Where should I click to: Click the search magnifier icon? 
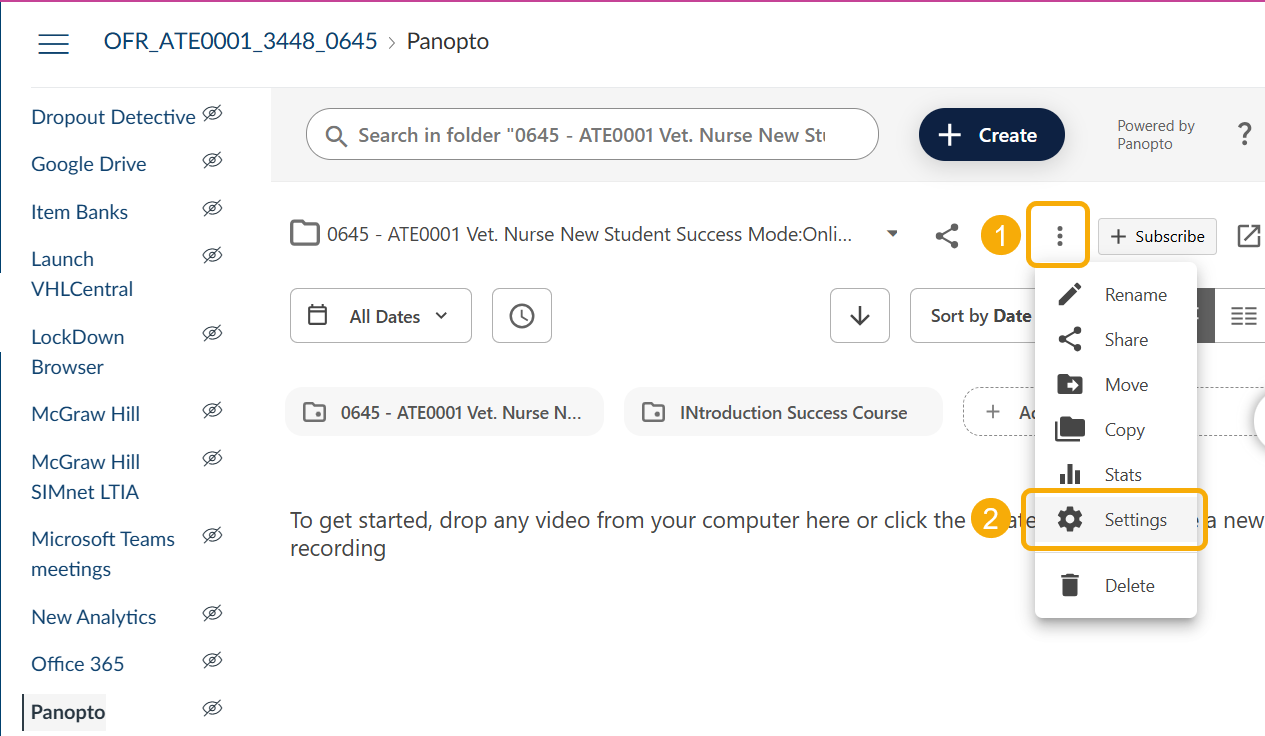[x=338, y=136]
